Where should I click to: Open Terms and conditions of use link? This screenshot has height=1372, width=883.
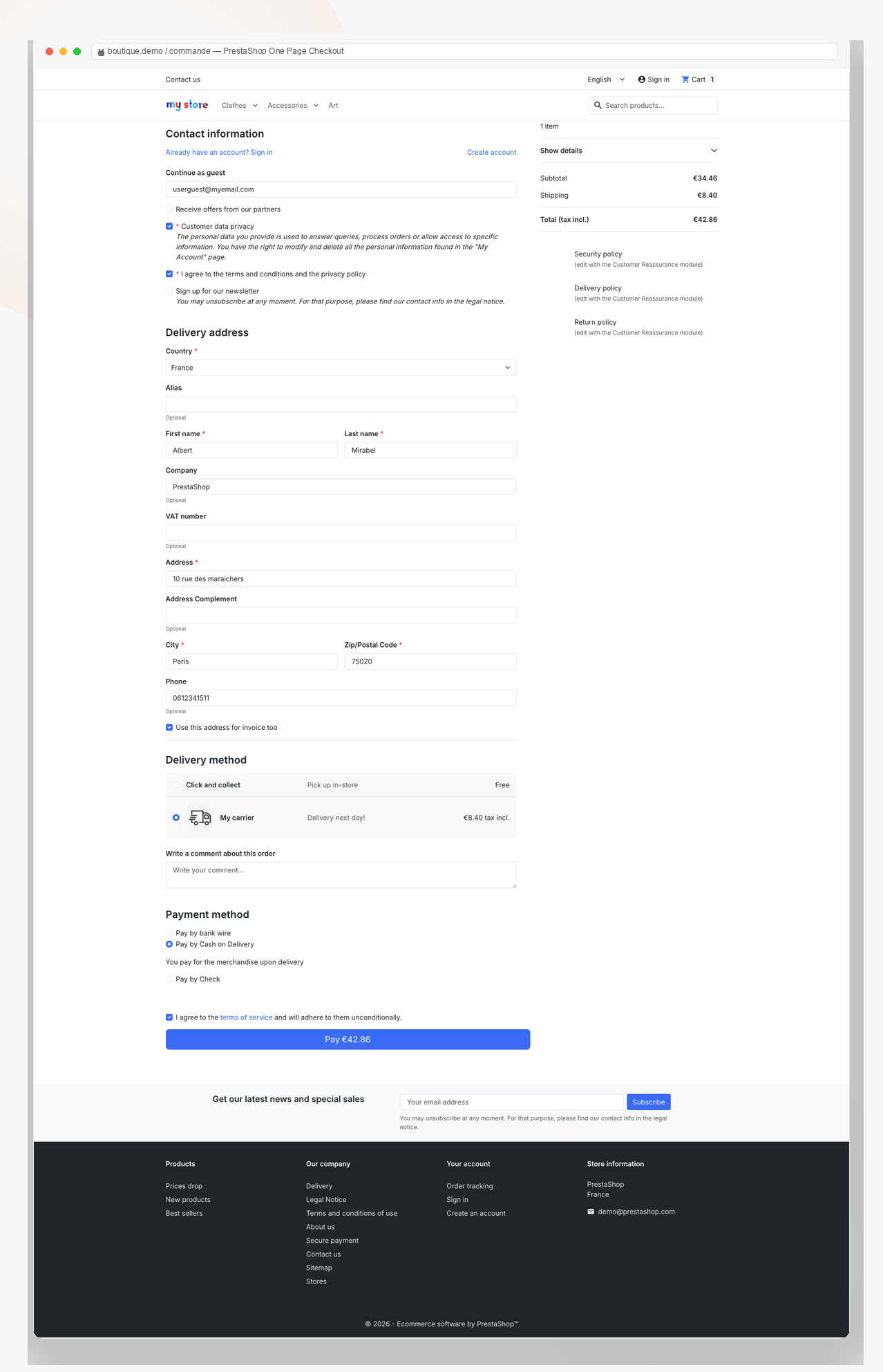352,1214
